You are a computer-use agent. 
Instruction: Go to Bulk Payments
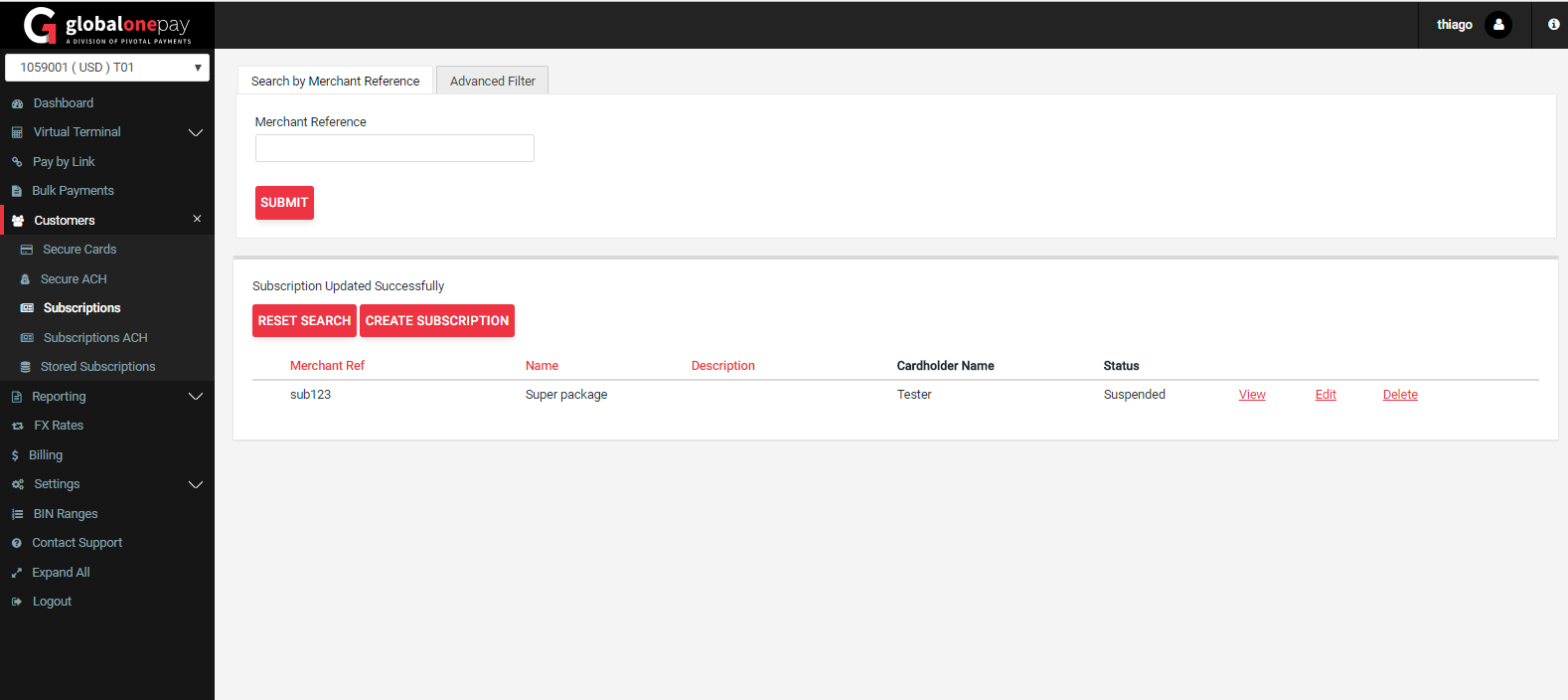(74, 191)
